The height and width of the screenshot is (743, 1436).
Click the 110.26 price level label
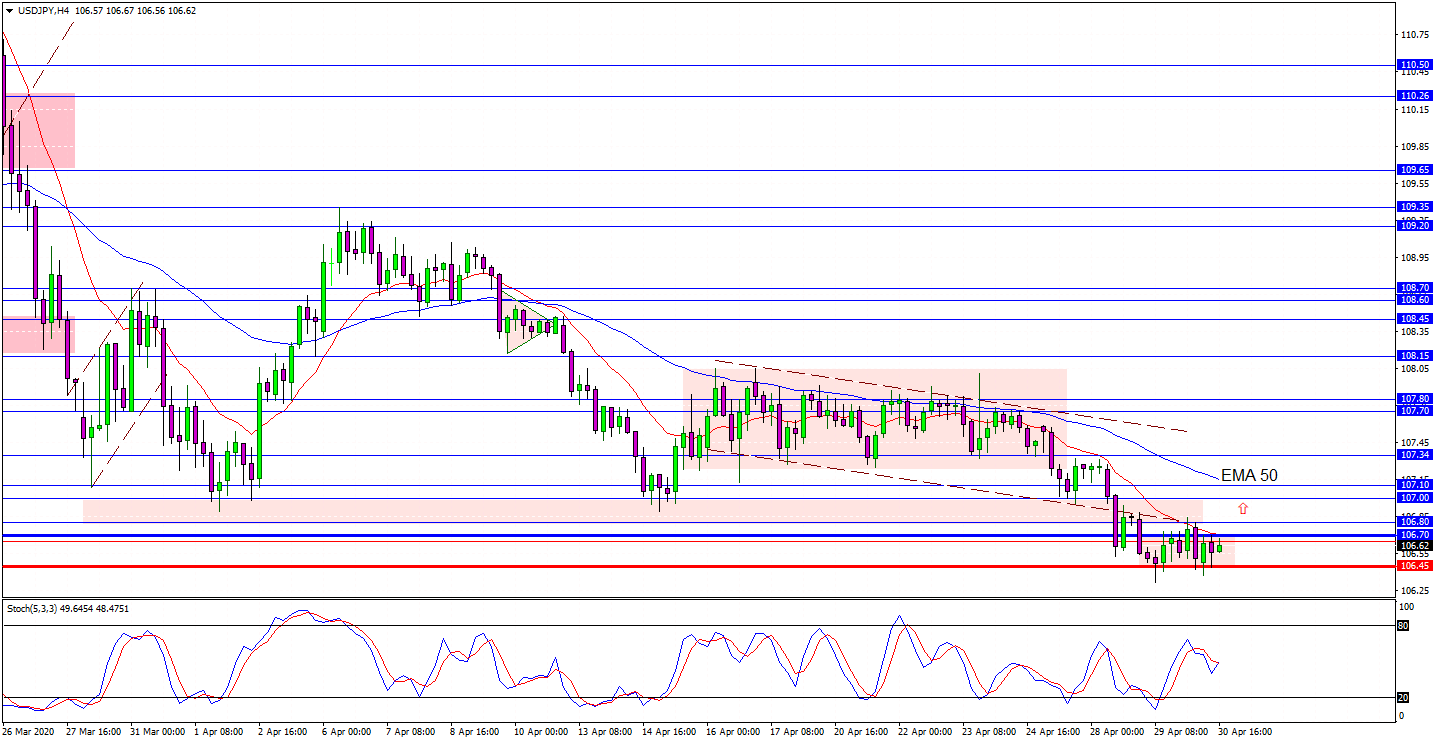(1415, 96)
